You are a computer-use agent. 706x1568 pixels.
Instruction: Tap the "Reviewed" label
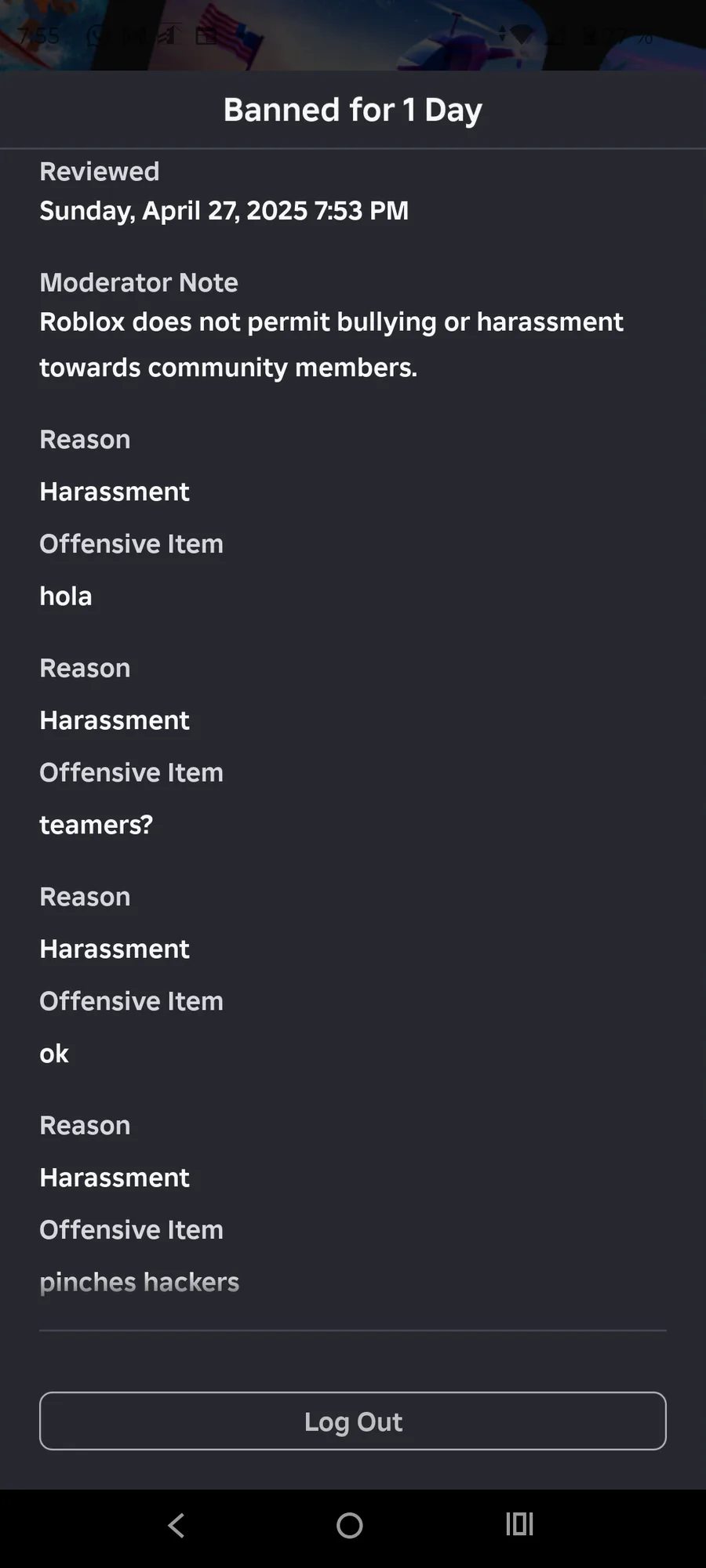pyautogui.click(x=100, y=172)
